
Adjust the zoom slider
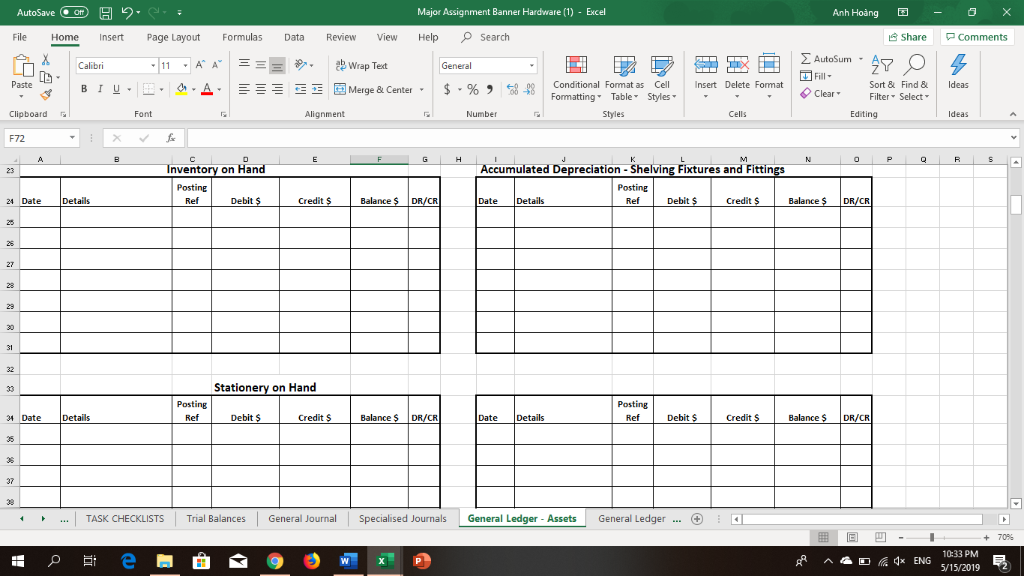(x=932, y=537)
